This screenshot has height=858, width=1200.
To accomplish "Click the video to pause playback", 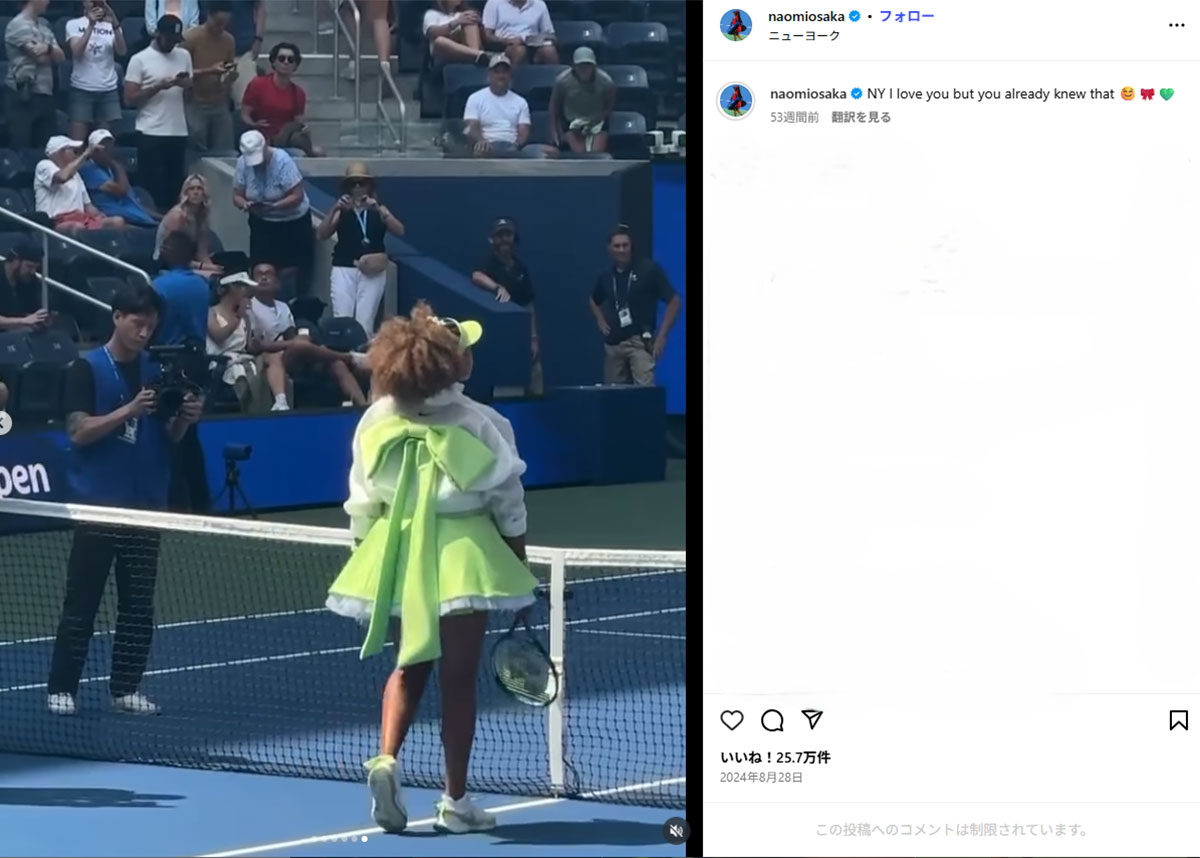I will 343,429.
